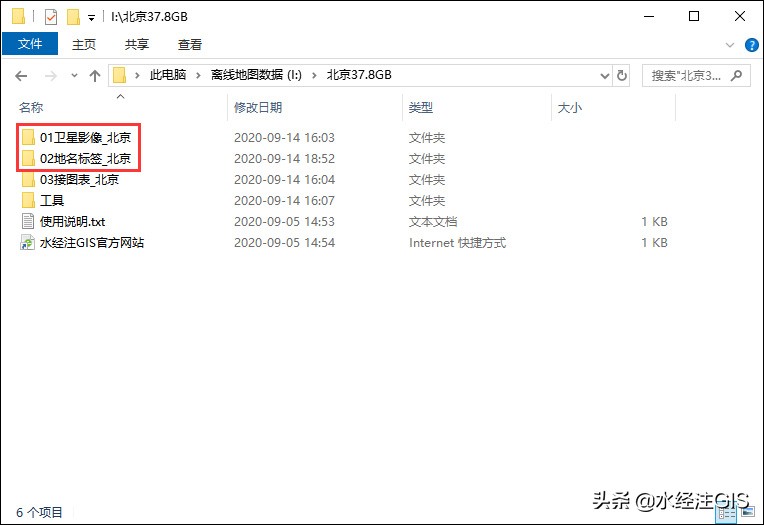Expand chevron before 此电脑 in breadcrumb
The height and width of the screenshot is (525, 764).
coord(138,76)
